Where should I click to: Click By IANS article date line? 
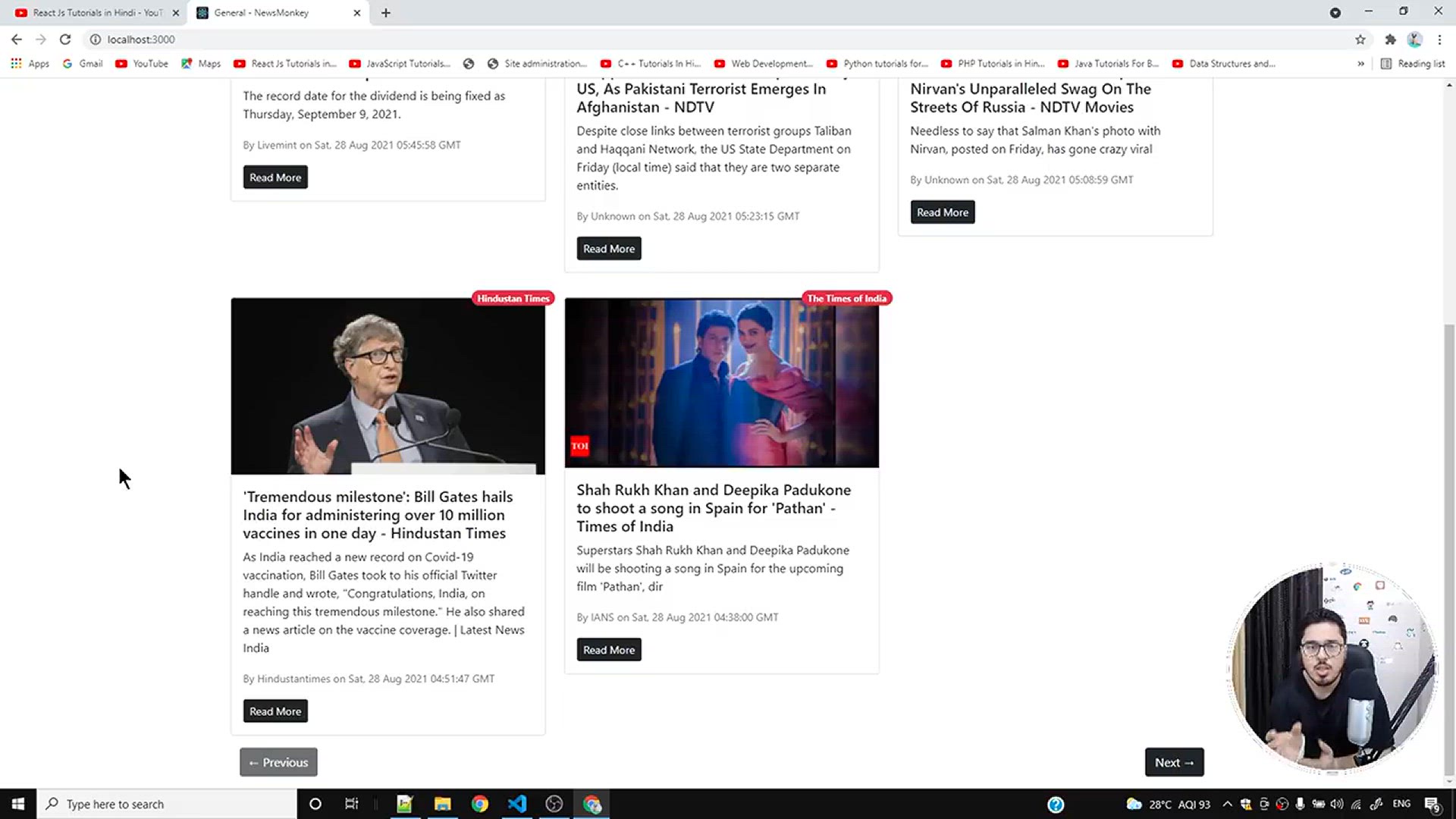(x=677, y=617)
